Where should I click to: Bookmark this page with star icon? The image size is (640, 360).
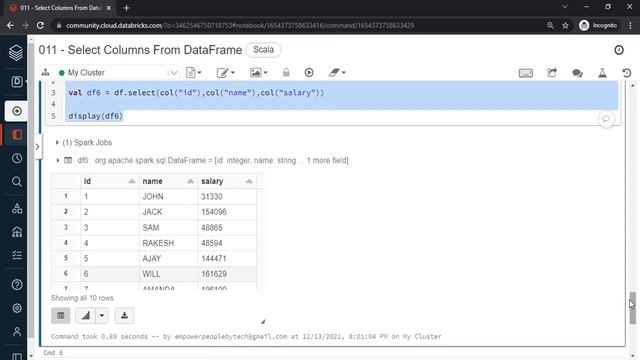tap(565, 25)
